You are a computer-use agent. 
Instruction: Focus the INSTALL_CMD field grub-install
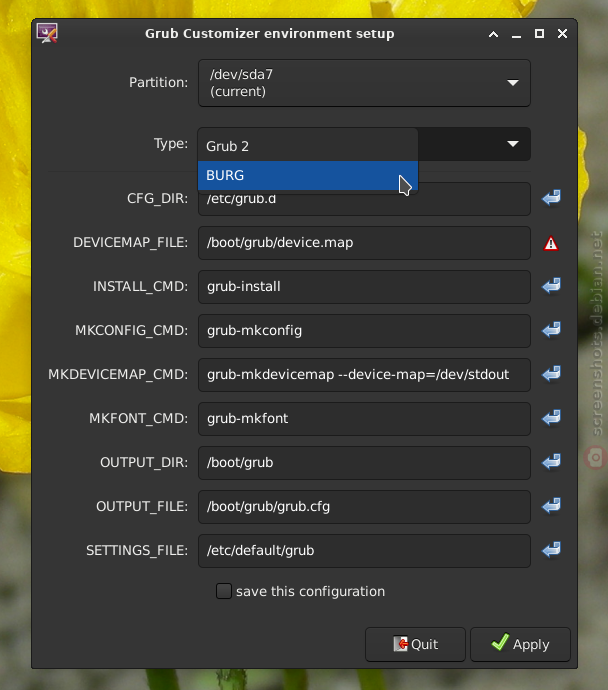pos(364,287)
